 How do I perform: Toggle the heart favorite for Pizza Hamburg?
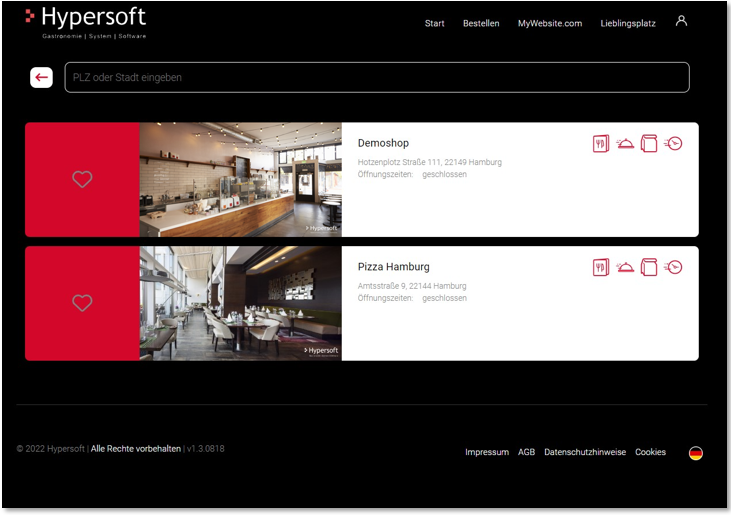click(x=82, y=303)
